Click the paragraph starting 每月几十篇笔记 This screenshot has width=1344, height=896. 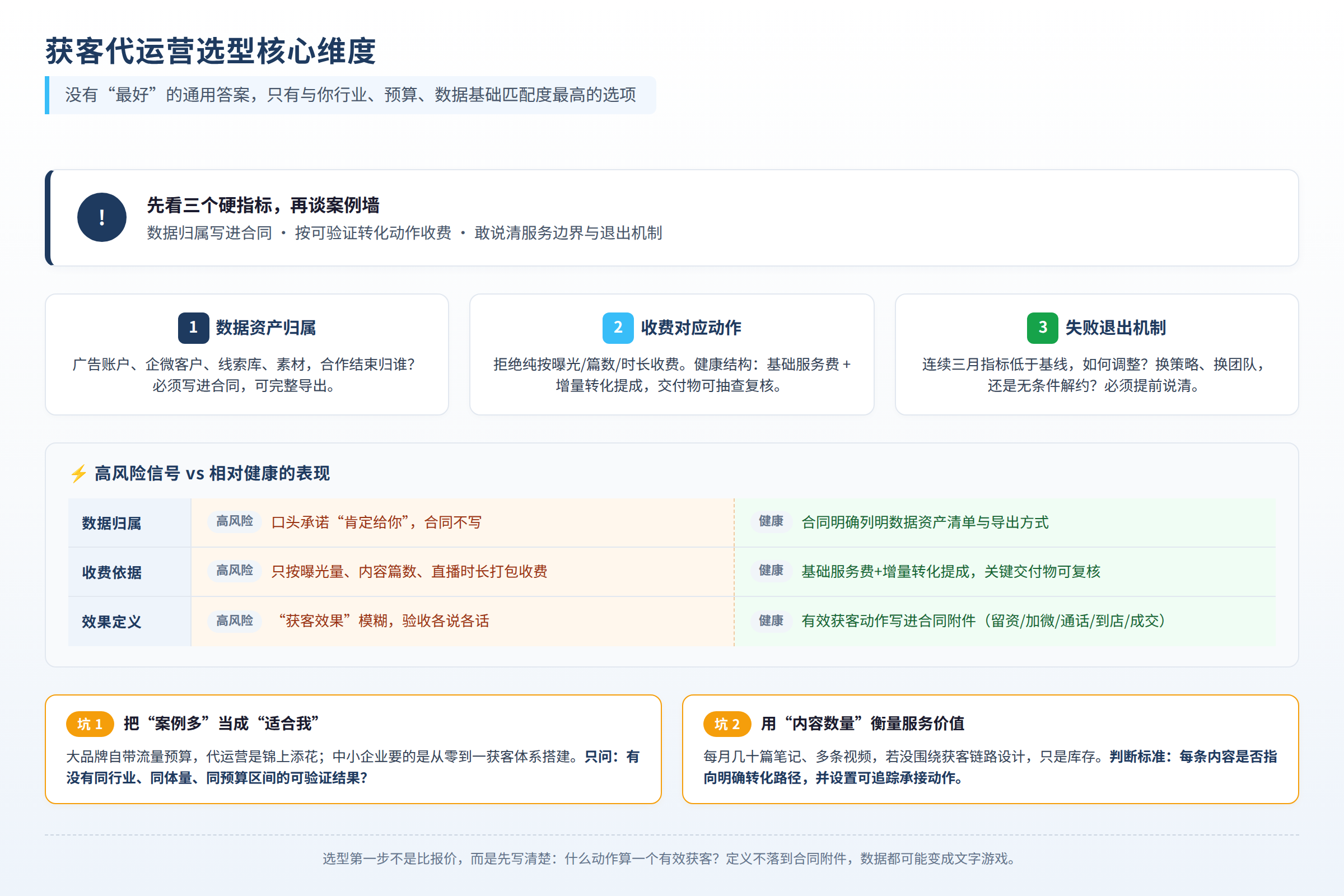[x=990, y=767]
